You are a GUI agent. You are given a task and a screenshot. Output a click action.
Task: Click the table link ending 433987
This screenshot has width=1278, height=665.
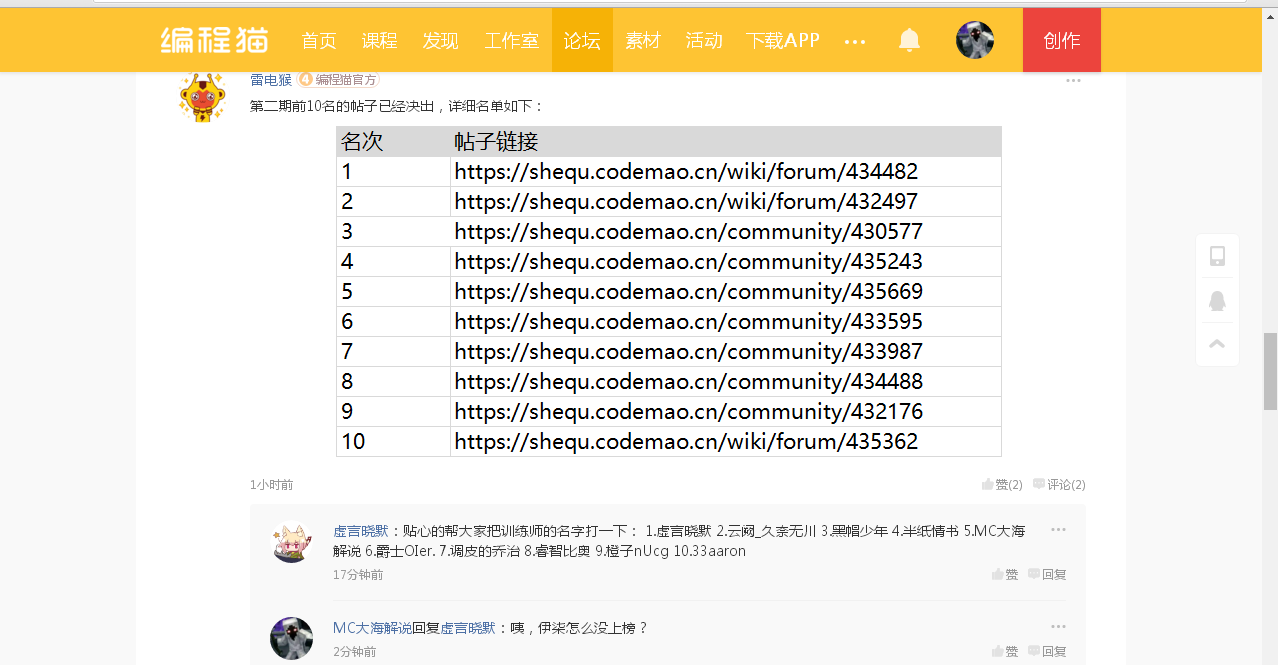click(688, 352)
